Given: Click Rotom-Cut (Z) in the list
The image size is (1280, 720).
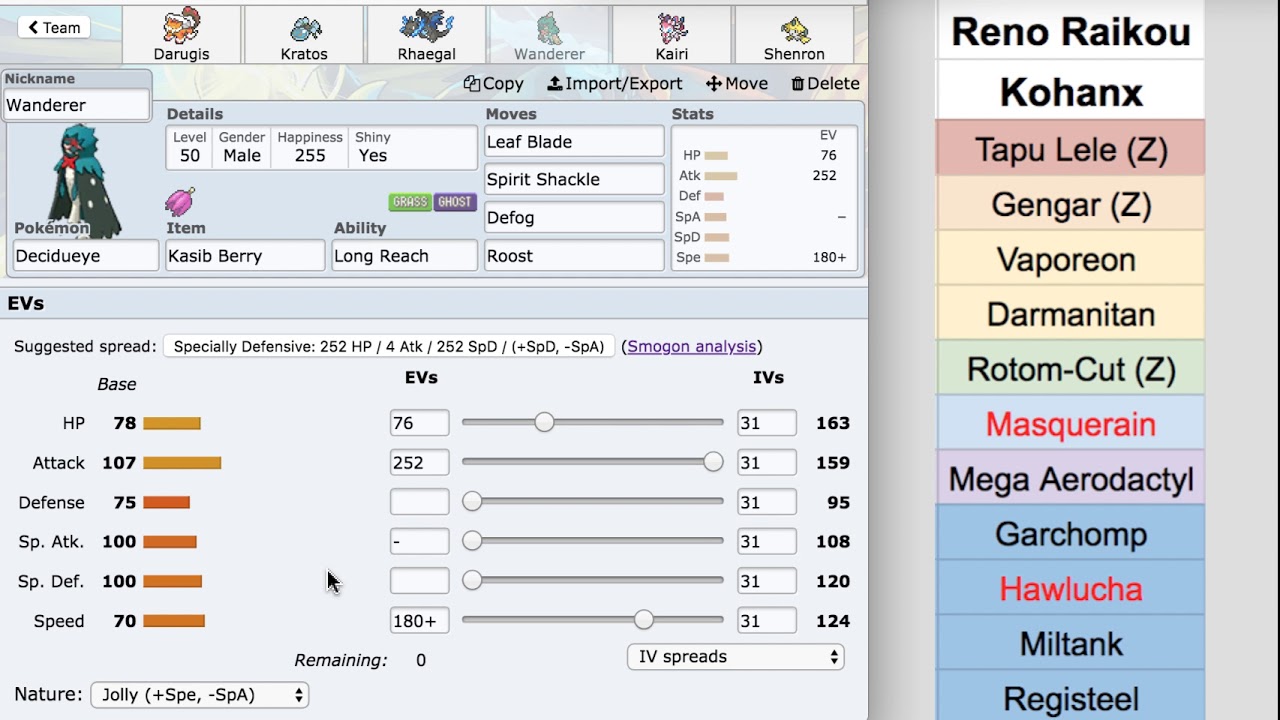Looking at the screenshot, I should pos(1070,369).
